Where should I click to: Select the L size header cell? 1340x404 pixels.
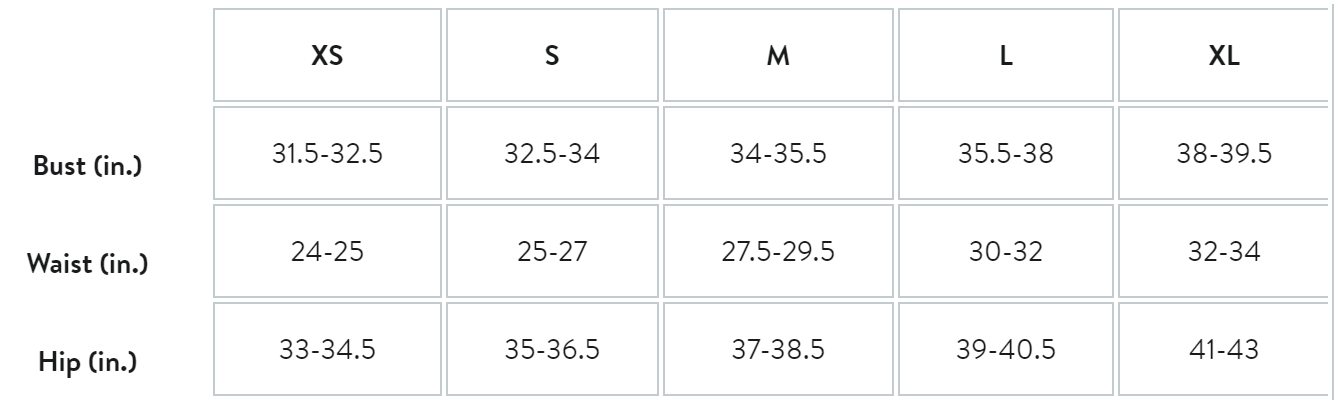1006,56
